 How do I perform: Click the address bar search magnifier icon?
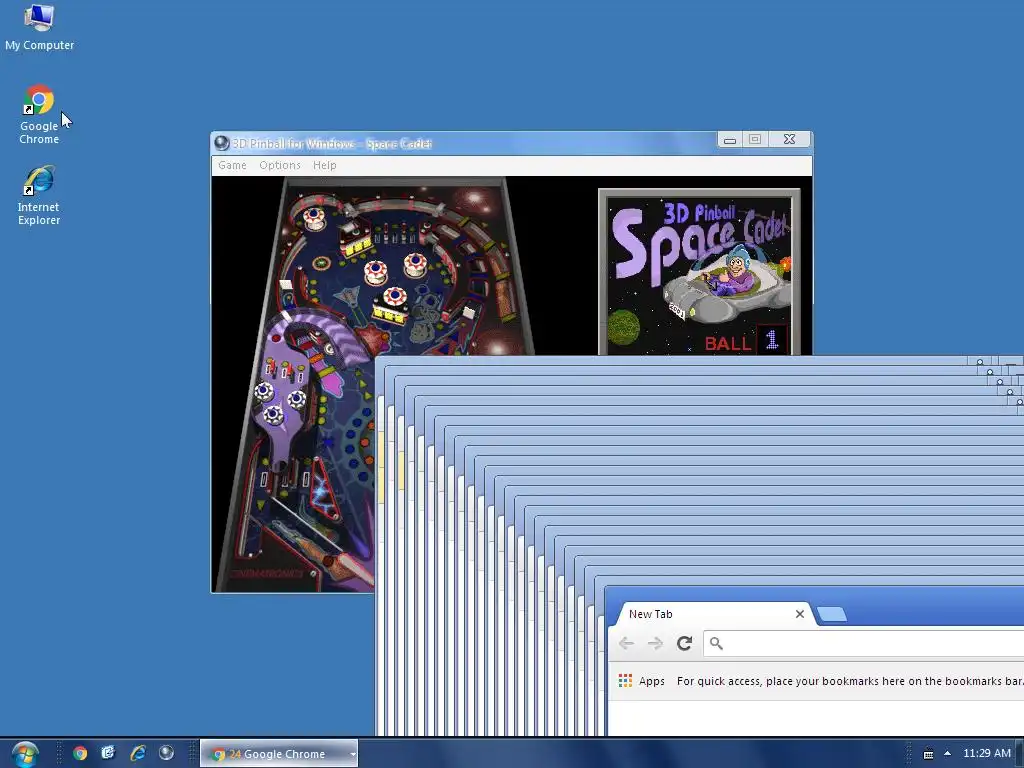[716, 643]
